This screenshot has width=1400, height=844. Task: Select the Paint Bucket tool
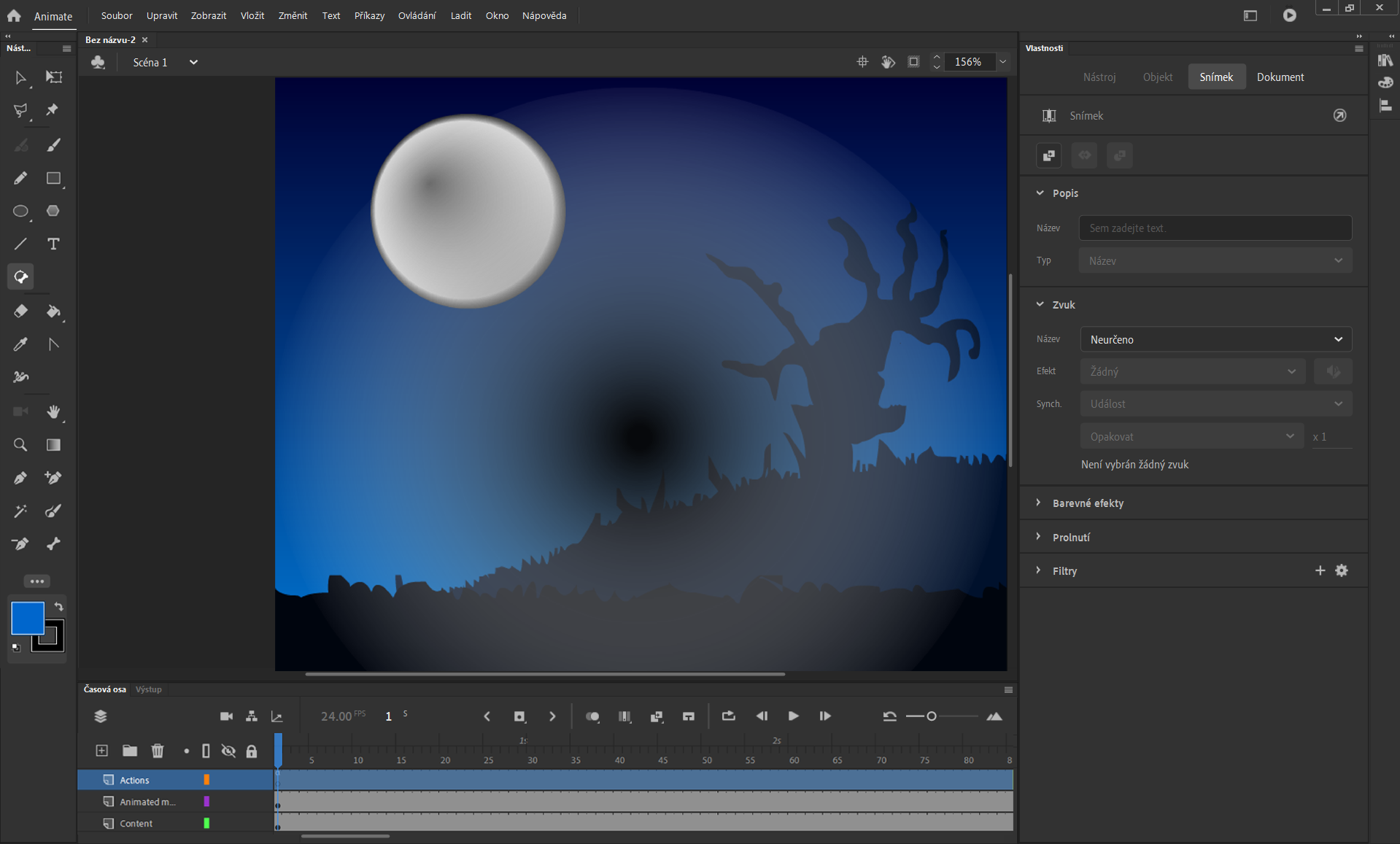[x=53, y=311]
